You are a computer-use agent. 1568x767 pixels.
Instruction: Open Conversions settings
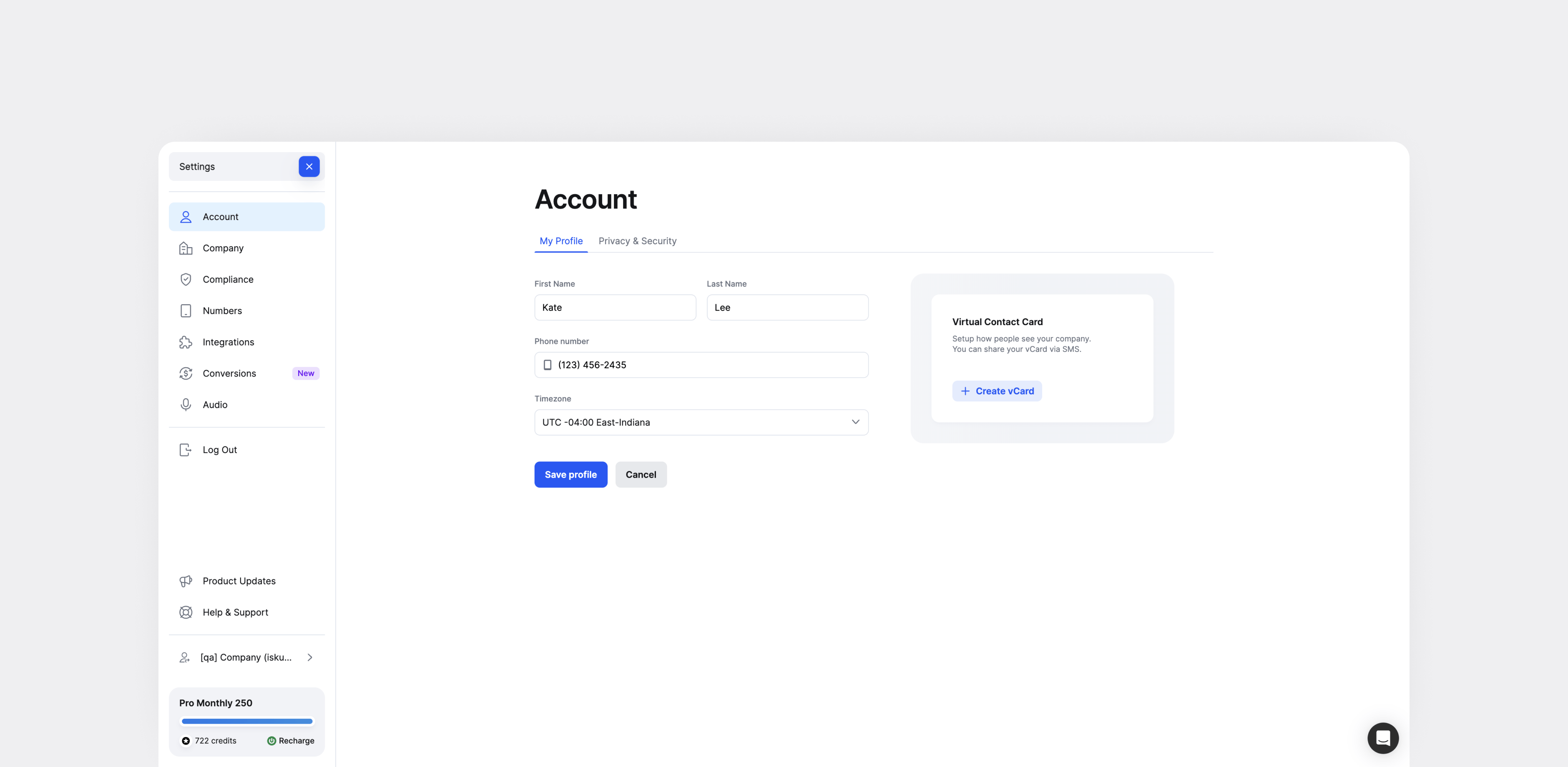tap(246, 373)
